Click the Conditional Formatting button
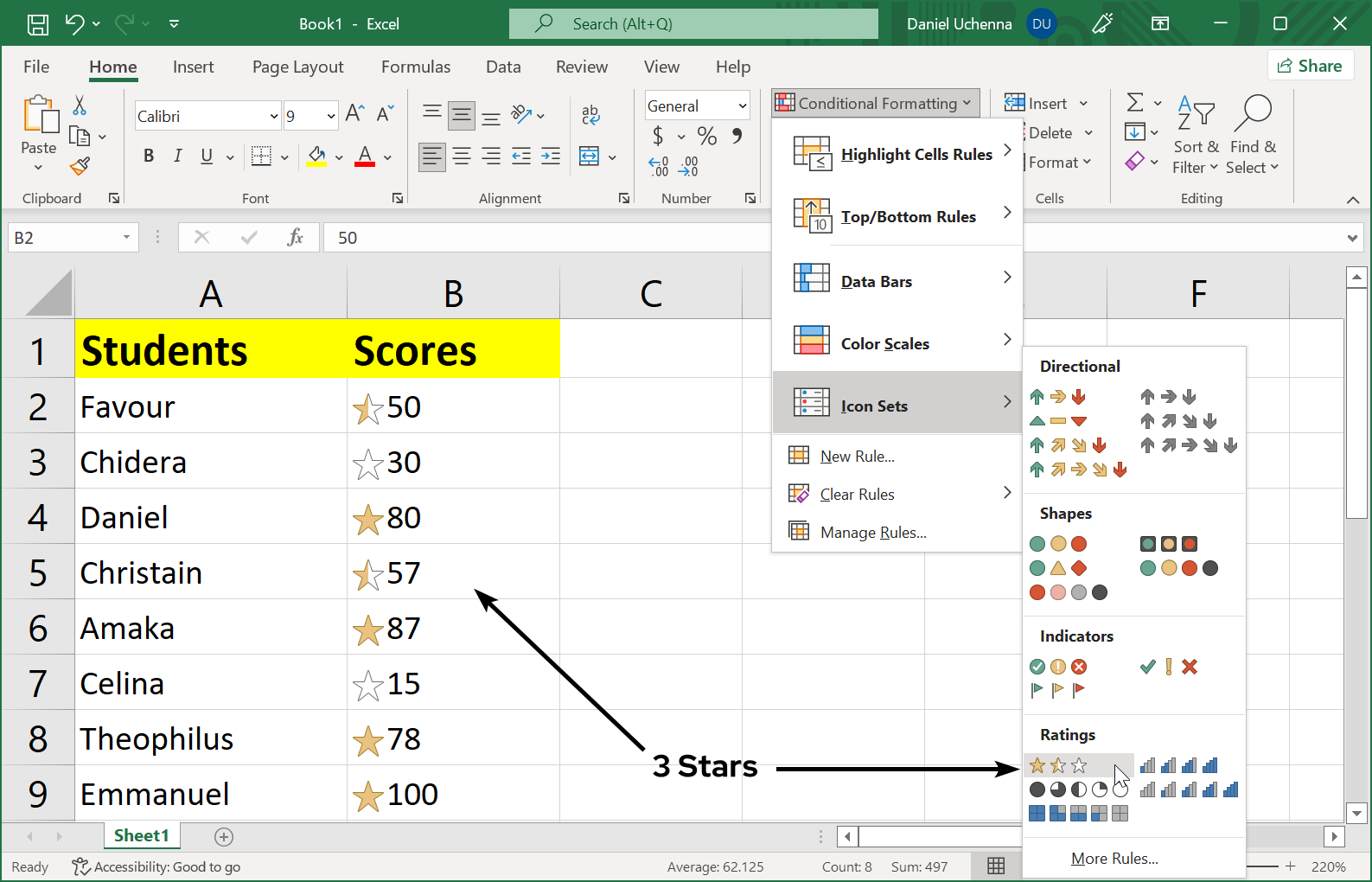 875,103
